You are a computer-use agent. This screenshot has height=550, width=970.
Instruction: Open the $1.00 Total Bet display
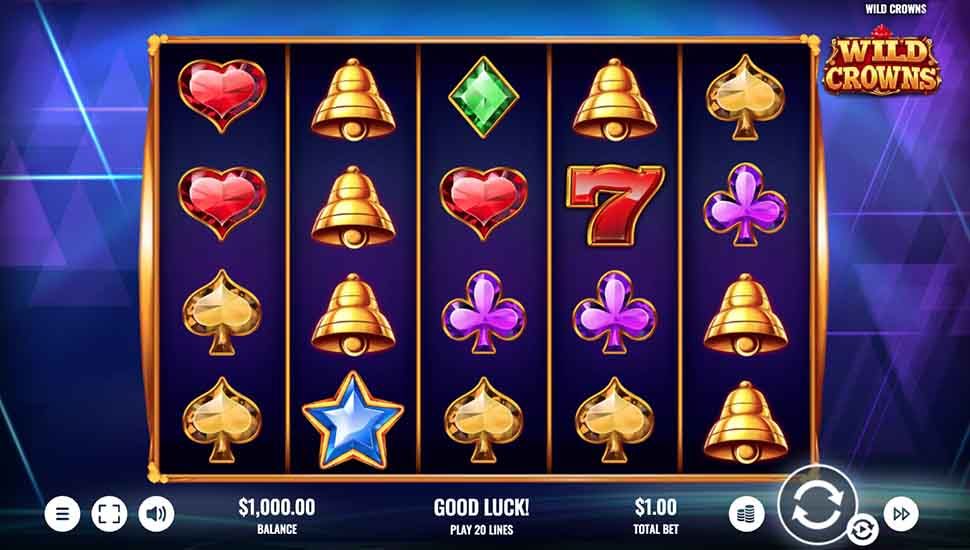656,516
